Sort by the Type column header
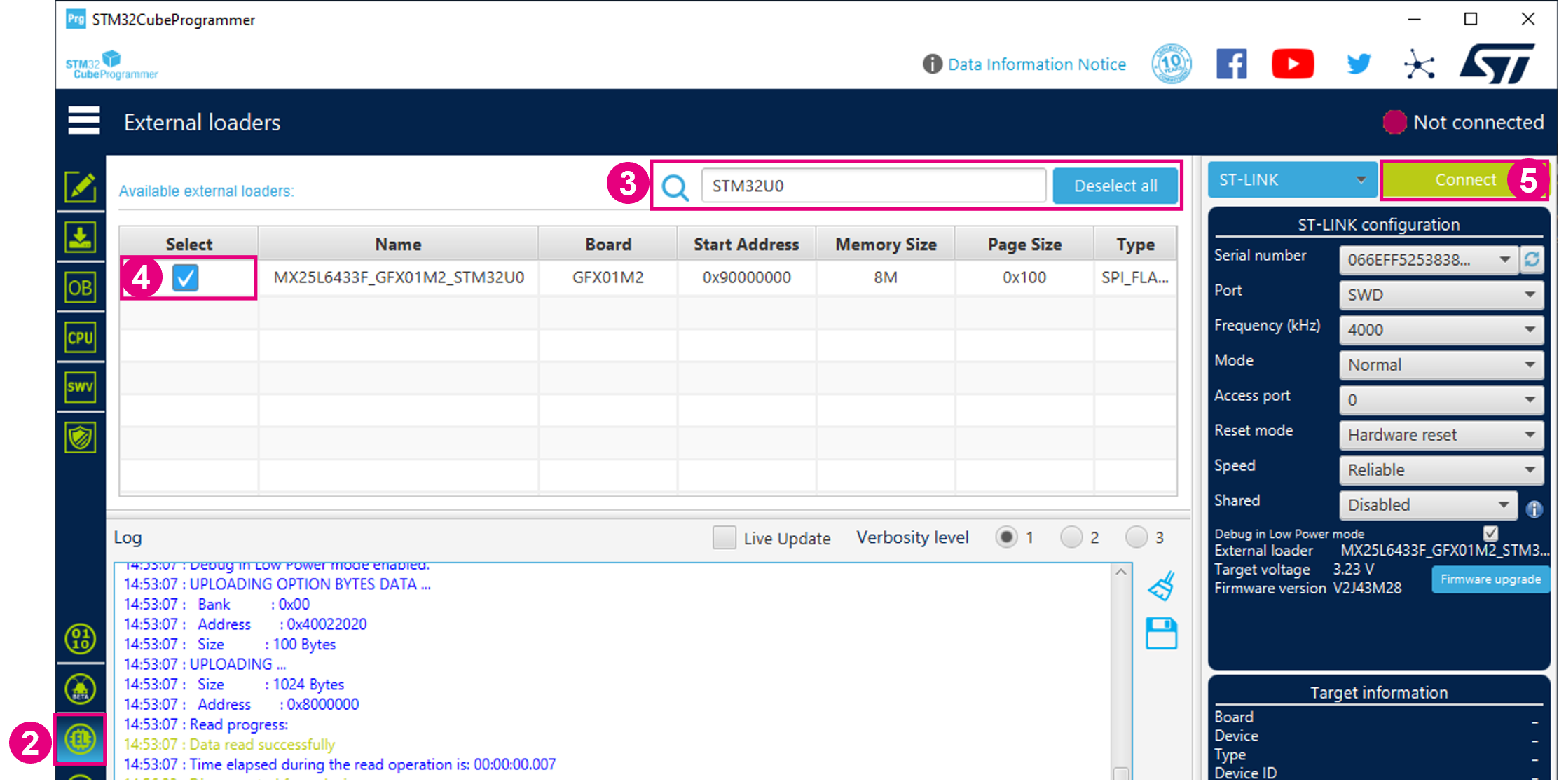 [x=1136, y=244]
